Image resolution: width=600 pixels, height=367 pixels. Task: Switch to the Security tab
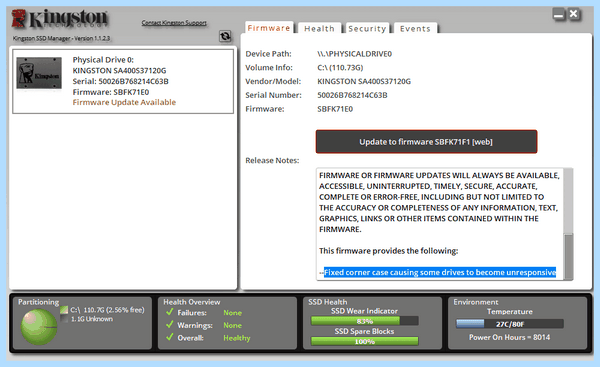[367, 28]
